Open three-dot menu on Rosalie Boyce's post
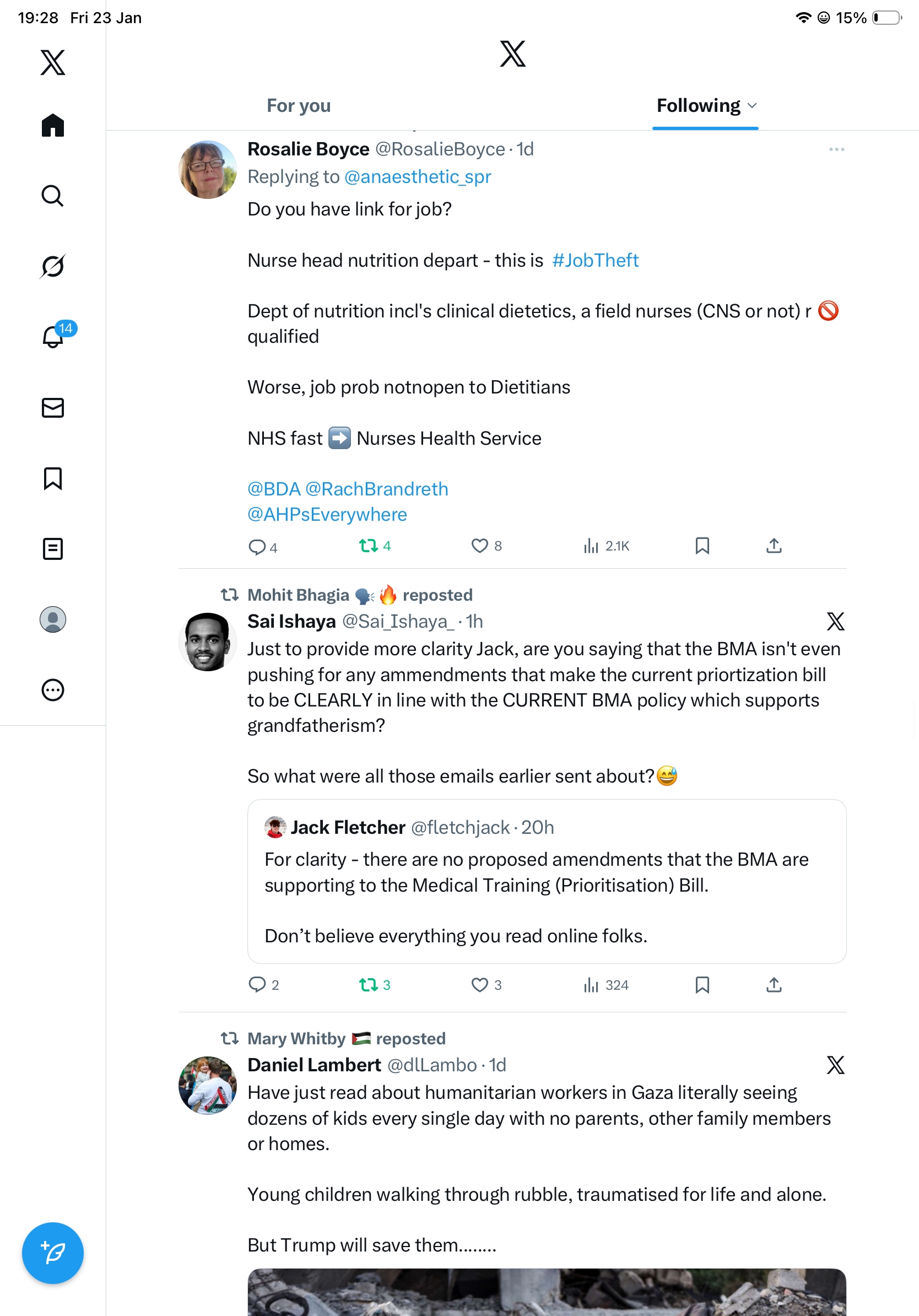This screenshot has width=919, height=1316. point(836,149)
